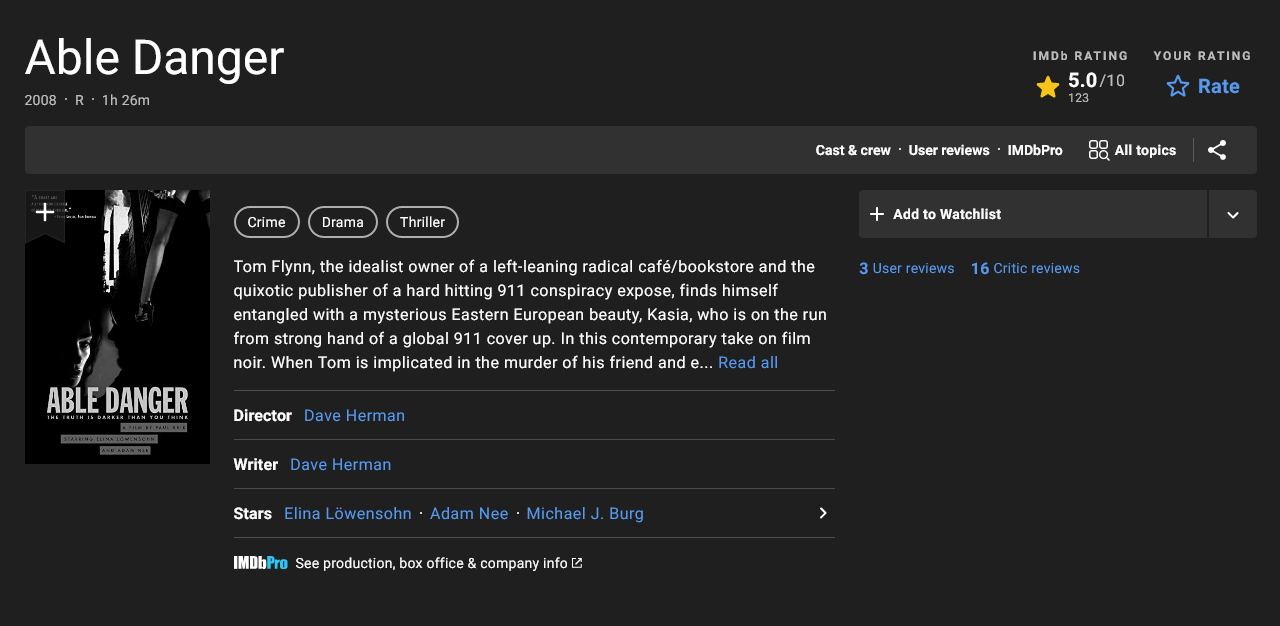Add poster to watchlist via plus ribbon

pyautogui.click(x=45, y=214)
